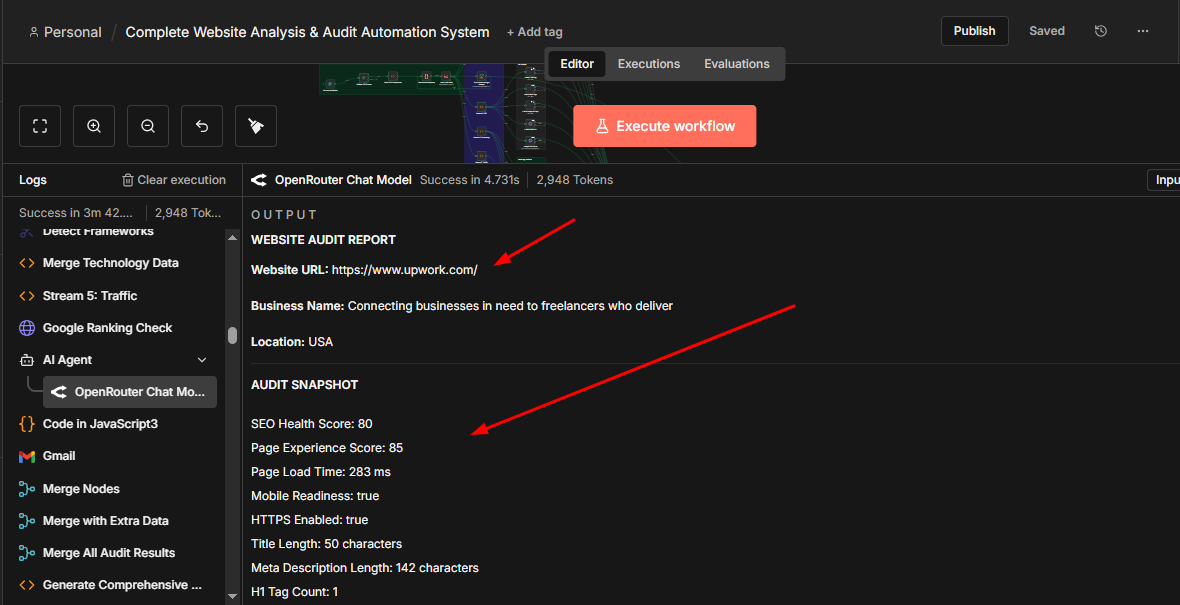Collapse the AI Agent entry with its chevron

point(202,359)
